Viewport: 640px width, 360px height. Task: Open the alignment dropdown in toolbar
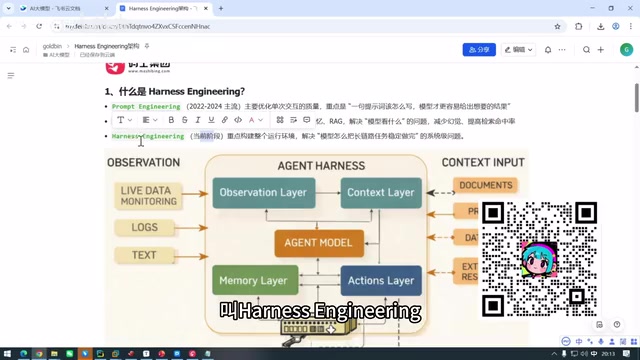pyautogui.click(x=150, y=120)
